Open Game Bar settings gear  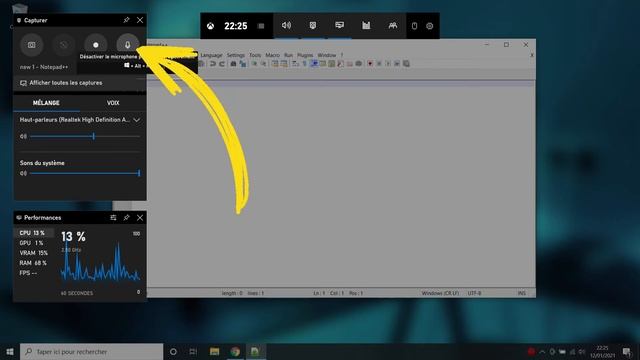(x=429, y=26)
